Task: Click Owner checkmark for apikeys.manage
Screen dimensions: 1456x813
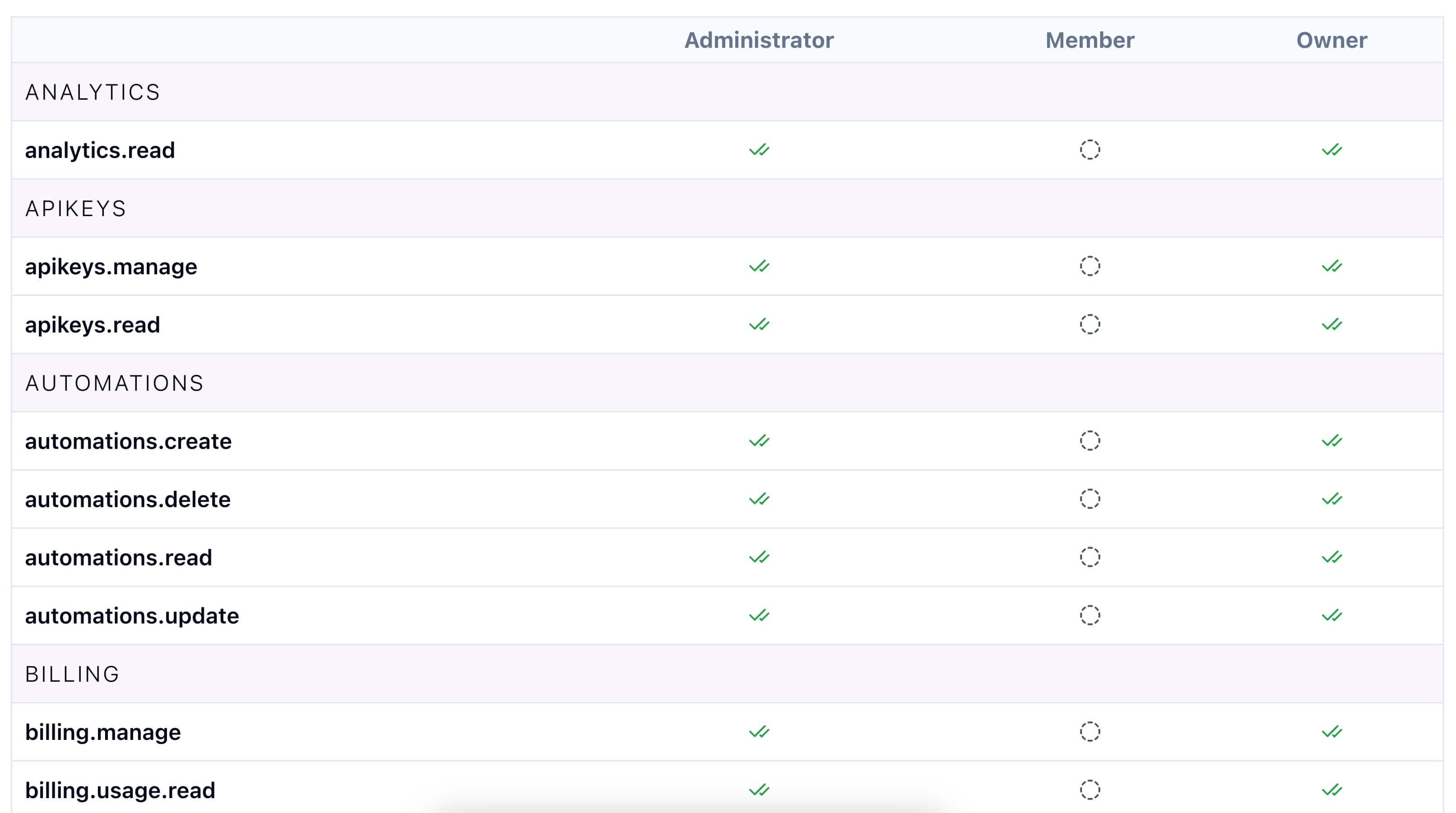Action: click(1331, 266)
